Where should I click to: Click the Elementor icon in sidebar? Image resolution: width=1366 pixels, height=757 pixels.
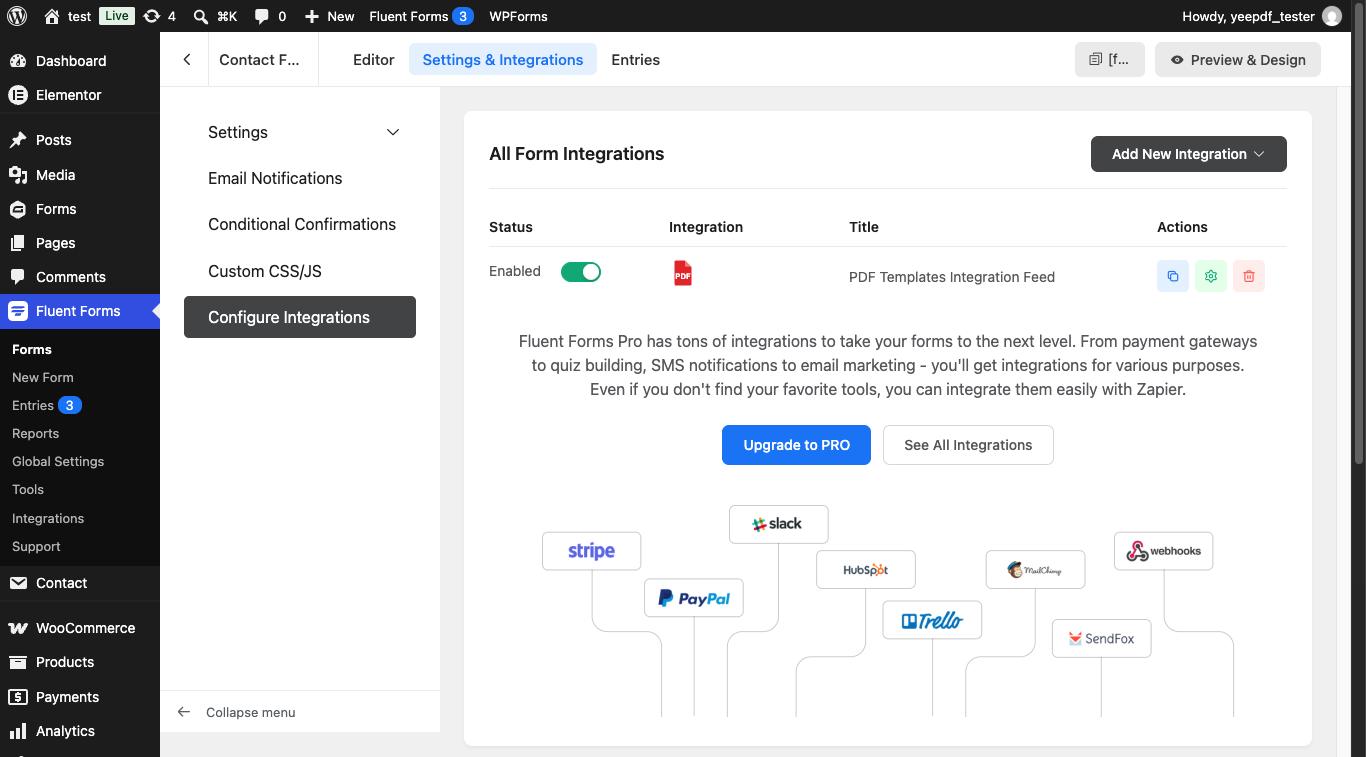(x=18, y=95)
